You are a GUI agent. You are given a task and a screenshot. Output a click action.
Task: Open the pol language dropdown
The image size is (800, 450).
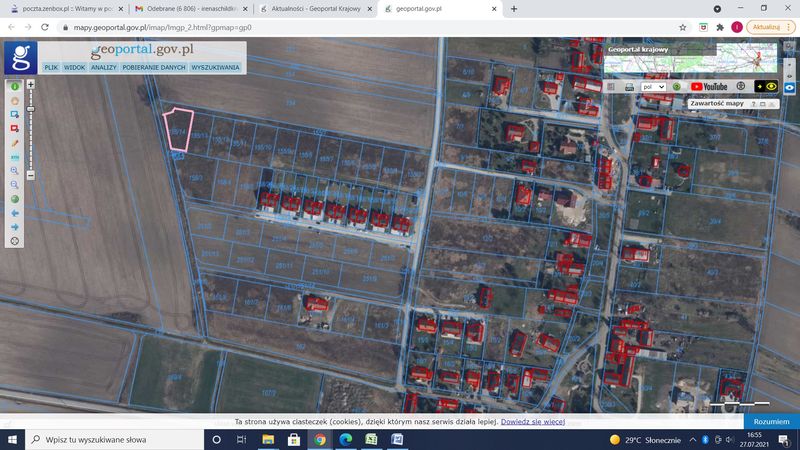coord(654,87)
